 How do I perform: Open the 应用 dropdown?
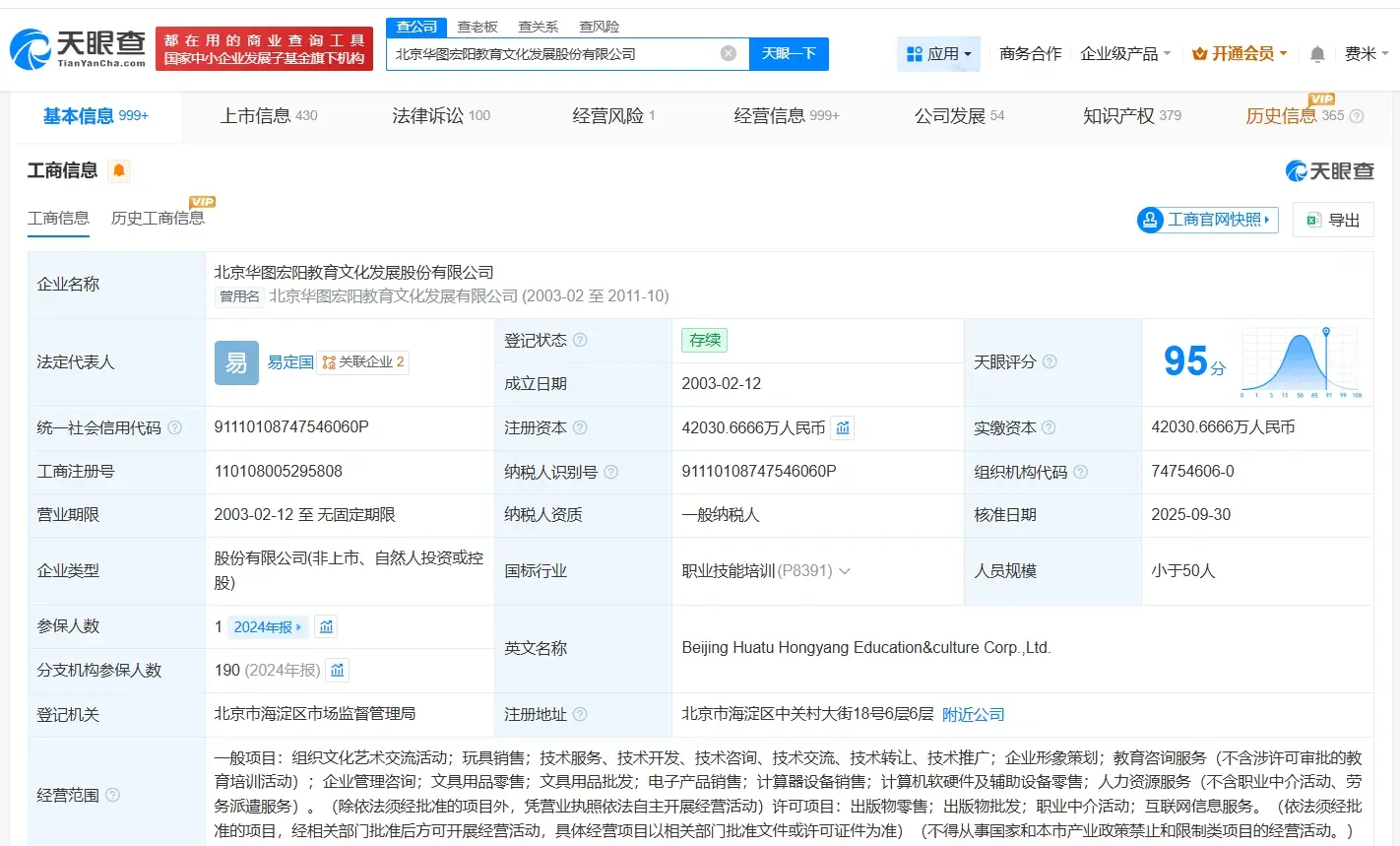pyautogui.click(x=938, y=54)
